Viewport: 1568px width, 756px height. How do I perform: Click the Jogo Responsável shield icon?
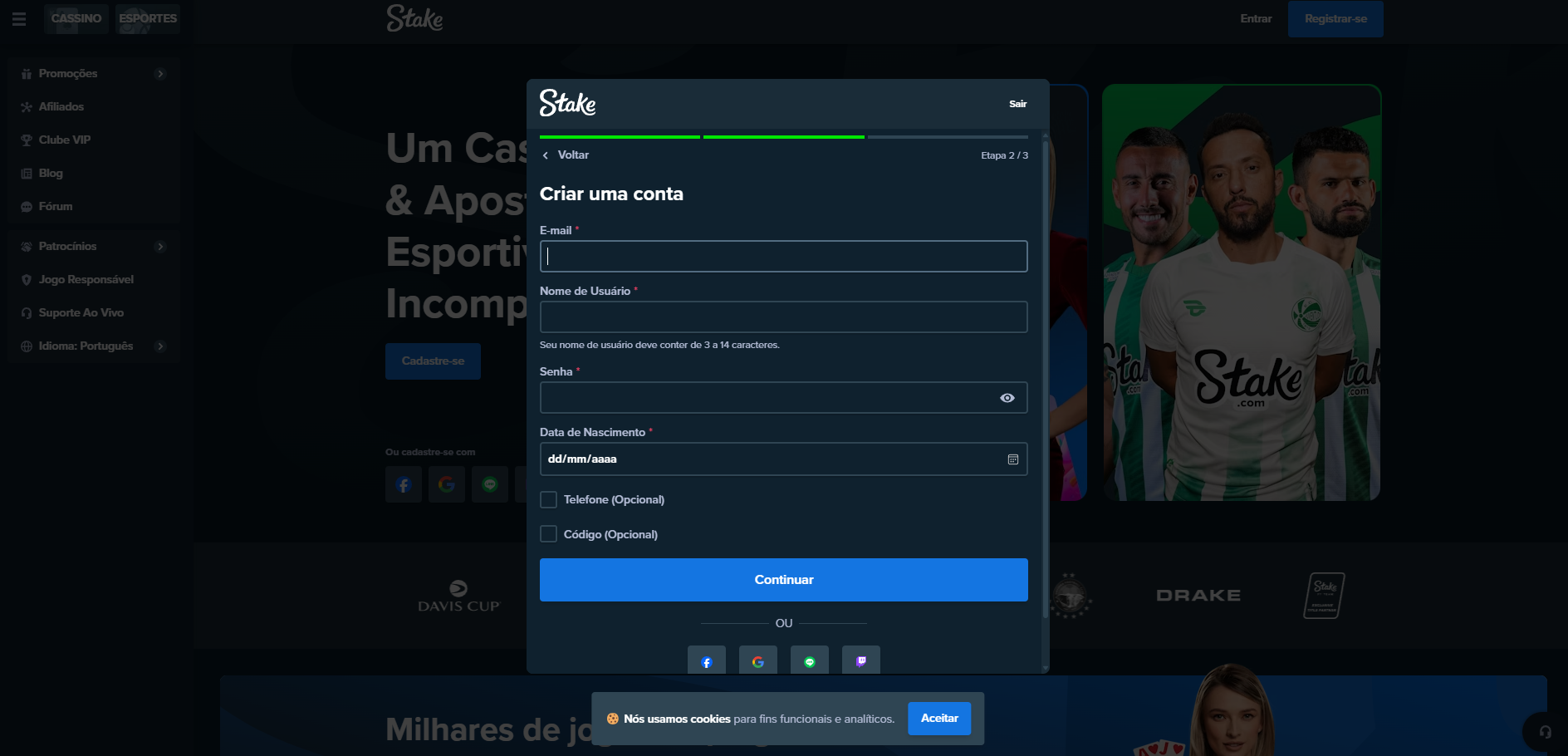[27, 280]
